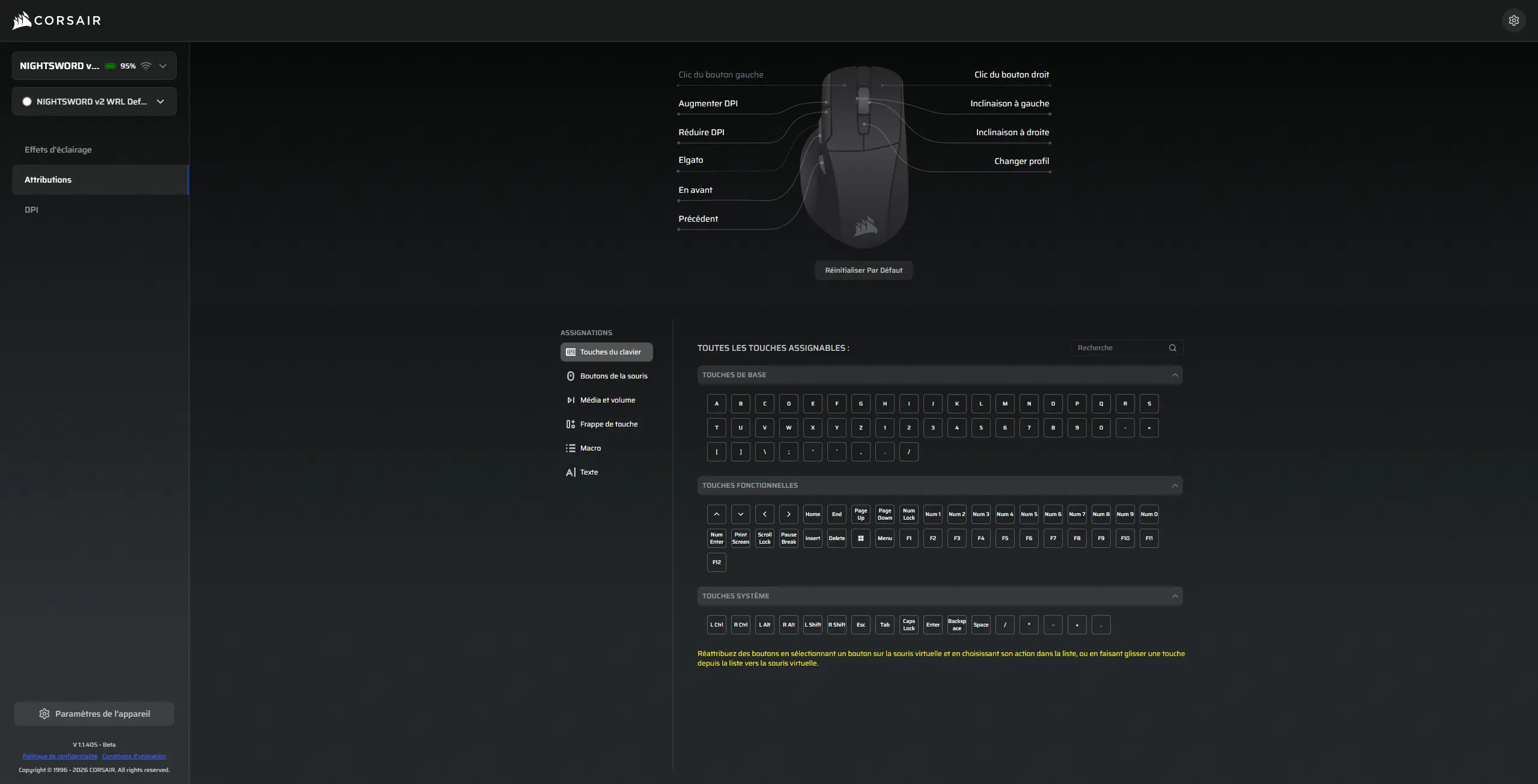Select the Attributions tab

100,180
